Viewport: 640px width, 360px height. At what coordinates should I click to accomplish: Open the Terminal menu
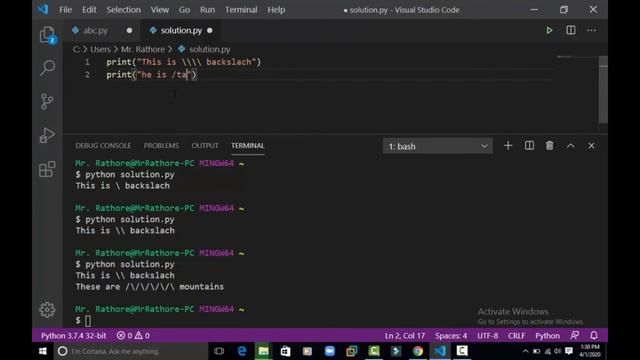(241, 10)
